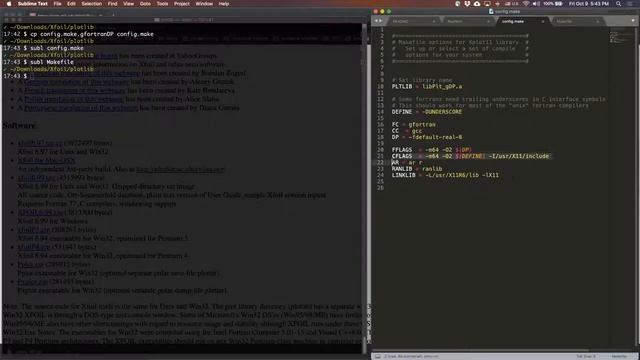Image resolution: width=640 pixels, height=360 pixels.
Task: Open the Edit menu
Action: pos(71,4)
